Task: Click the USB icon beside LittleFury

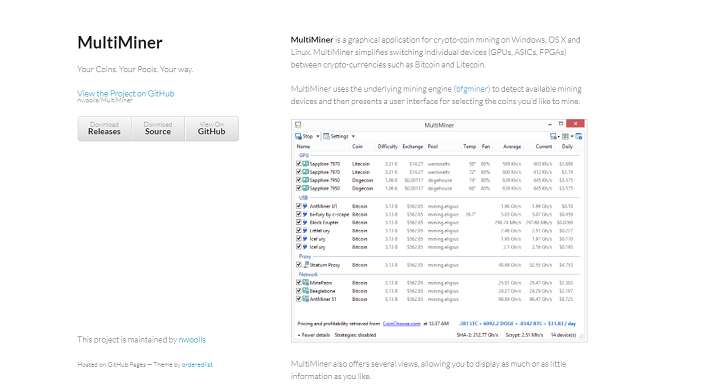Action: point(305,231)
